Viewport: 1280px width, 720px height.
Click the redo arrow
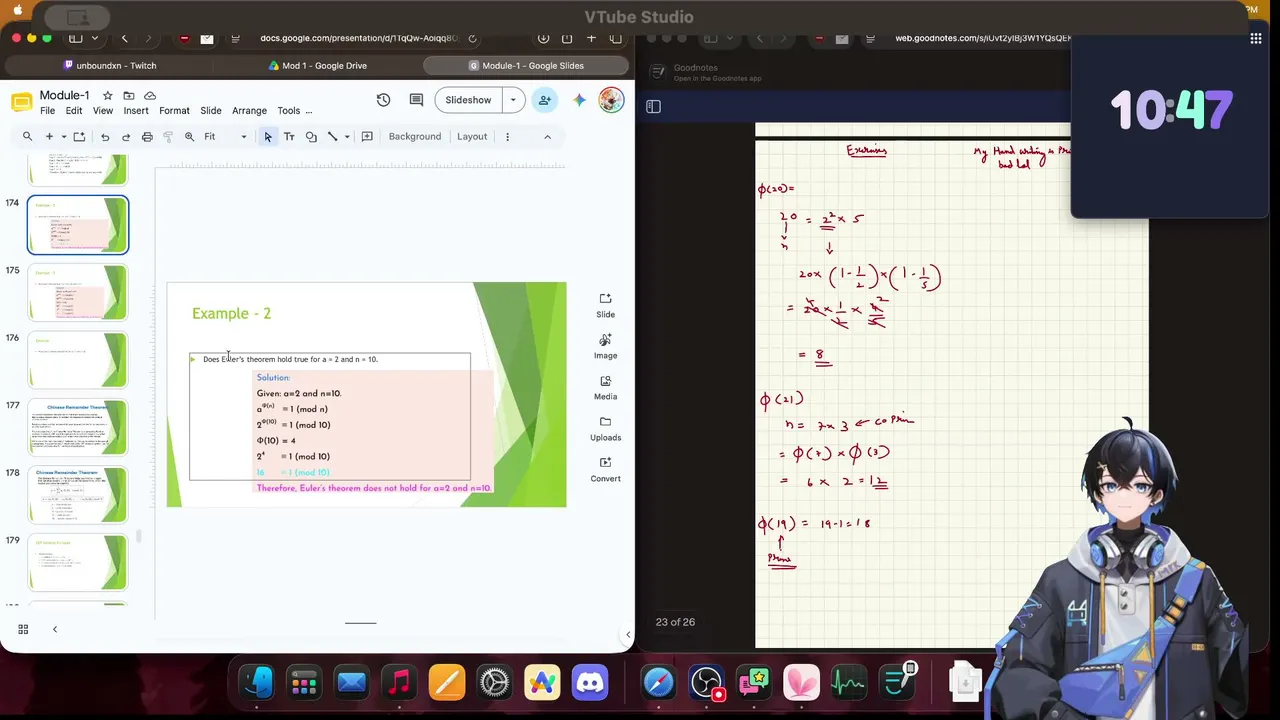click(126, 137)
